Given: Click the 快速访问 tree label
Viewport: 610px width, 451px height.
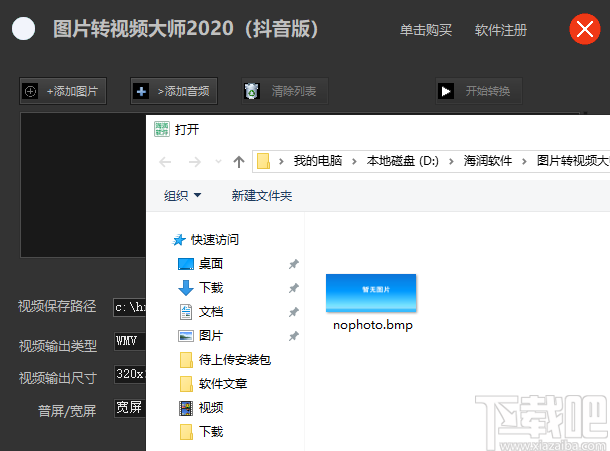Looking at the screenshot, I should pyautogui.click(x=215, y=240).
